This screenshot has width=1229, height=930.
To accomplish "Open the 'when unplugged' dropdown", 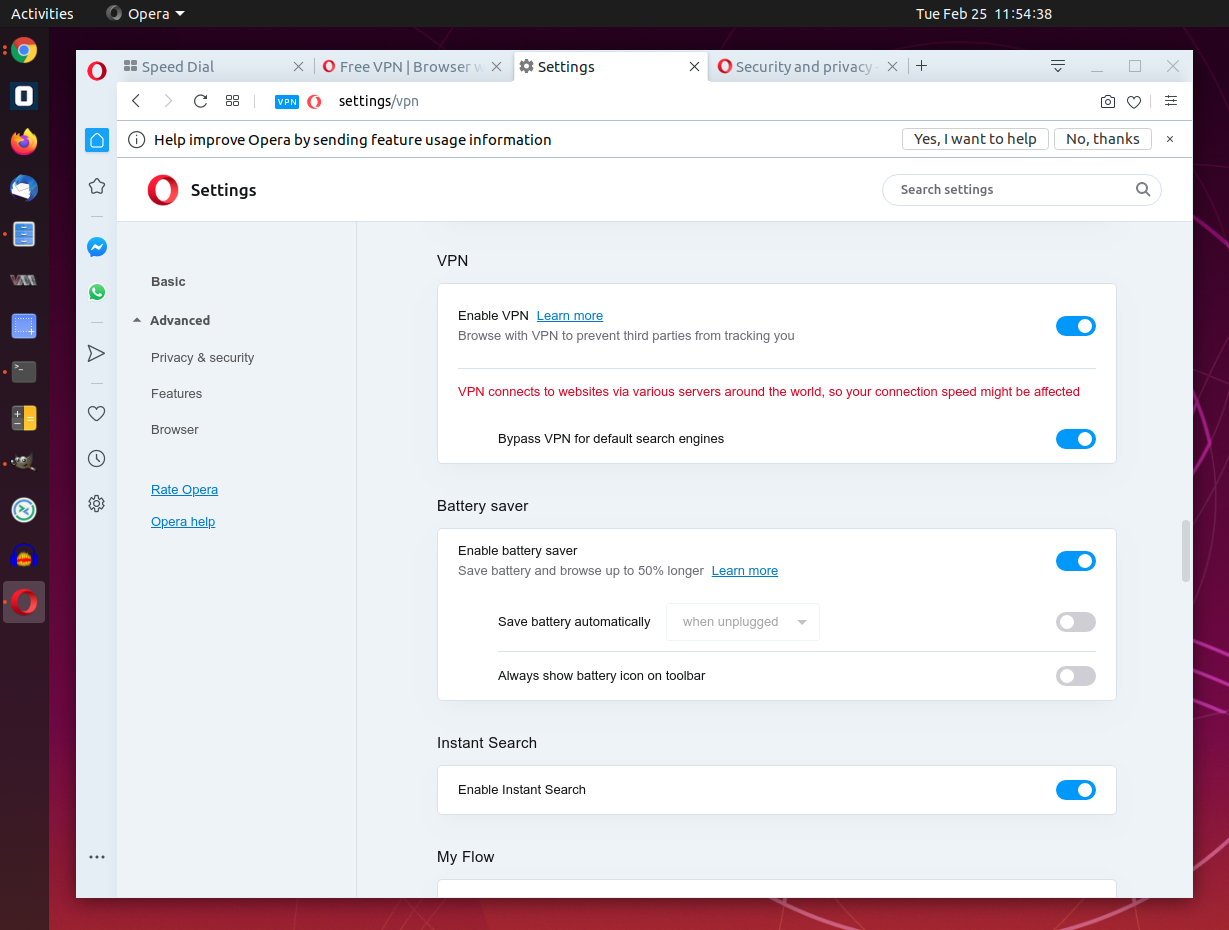I will pos(743,622).
